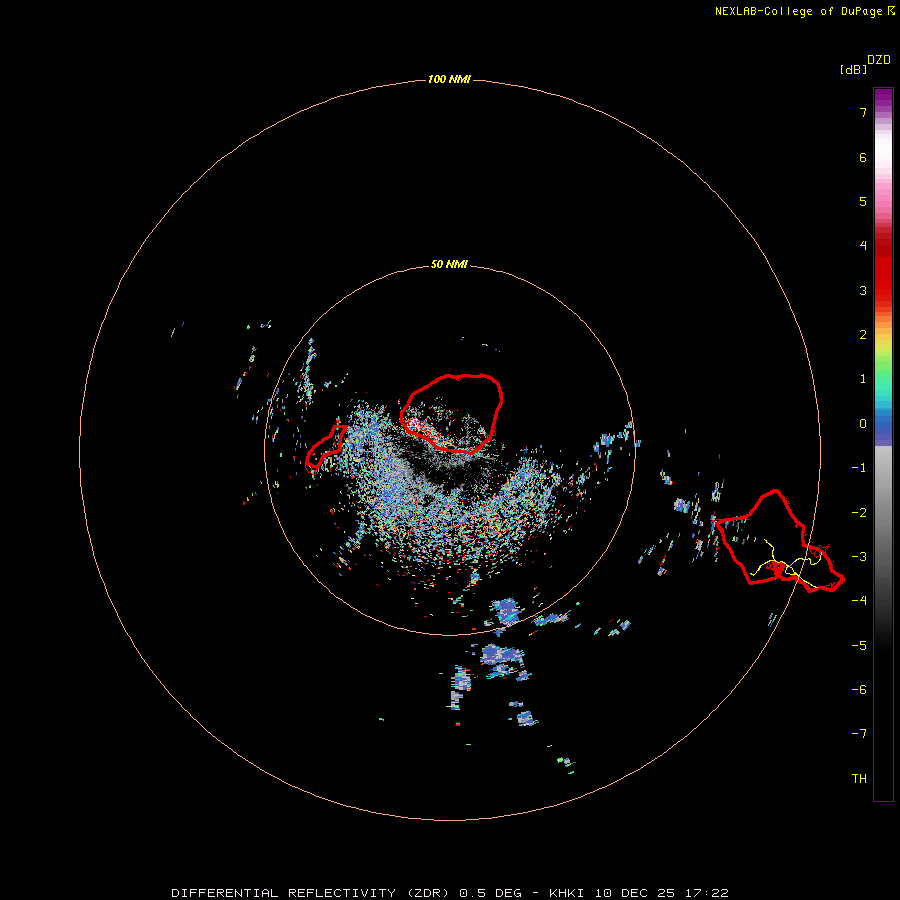Click the "[dB]" units label
This screenshot has width=900, height=900.
tap(854, 69)
